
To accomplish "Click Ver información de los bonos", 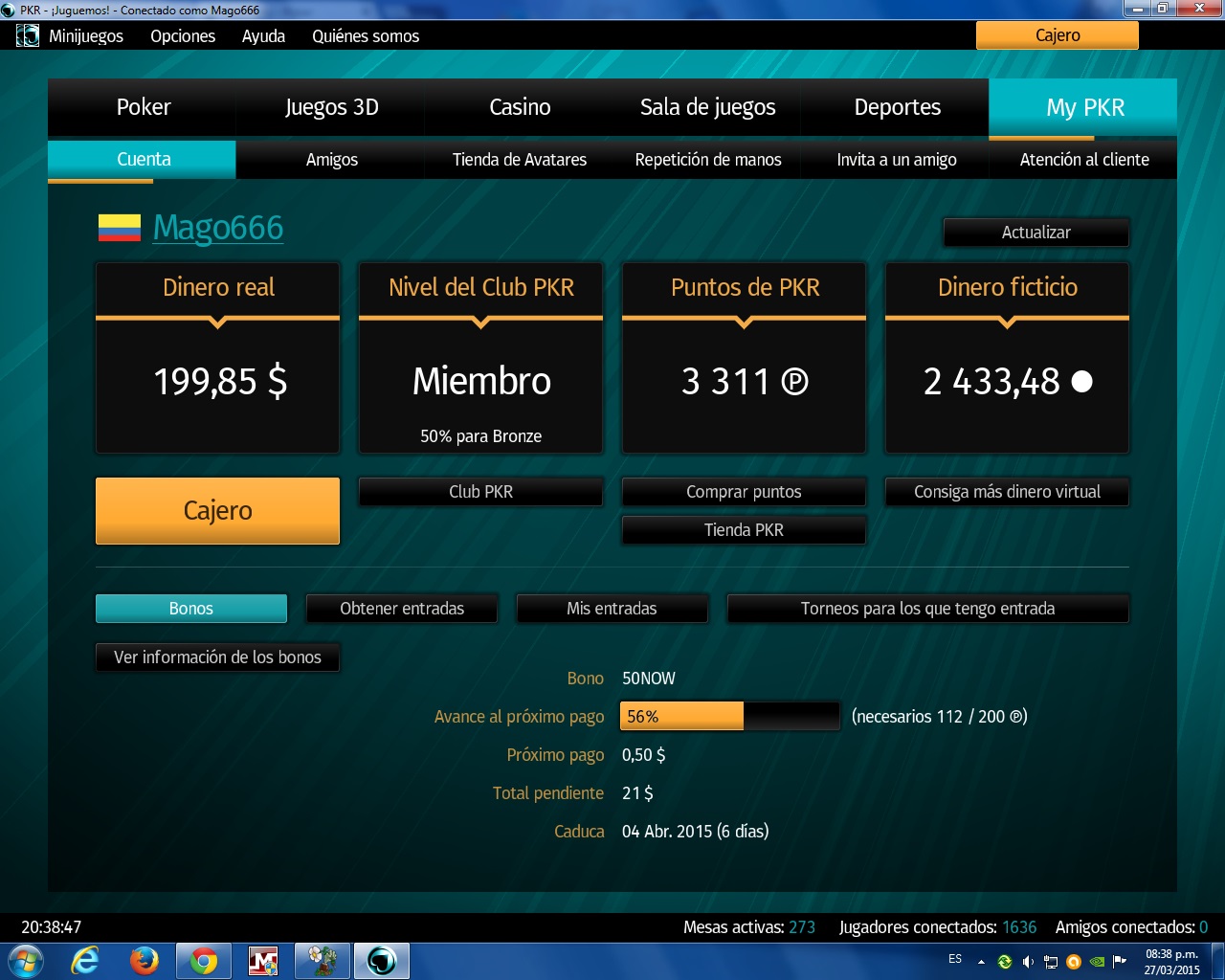I will (217, 657).
